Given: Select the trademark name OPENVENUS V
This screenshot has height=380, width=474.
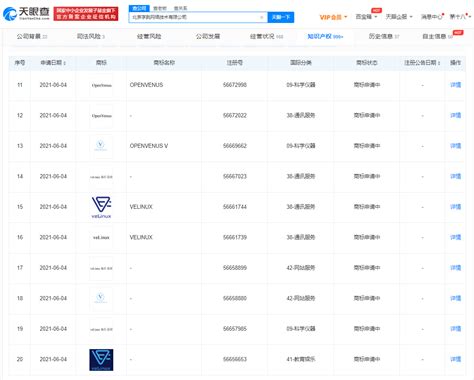Looking at the screenshot, I should (x=149, y=146).
